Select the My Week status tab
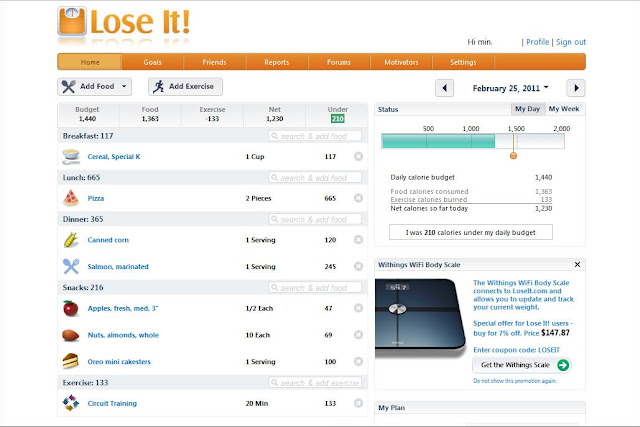 pyautogui.click(x=564, y=109)
